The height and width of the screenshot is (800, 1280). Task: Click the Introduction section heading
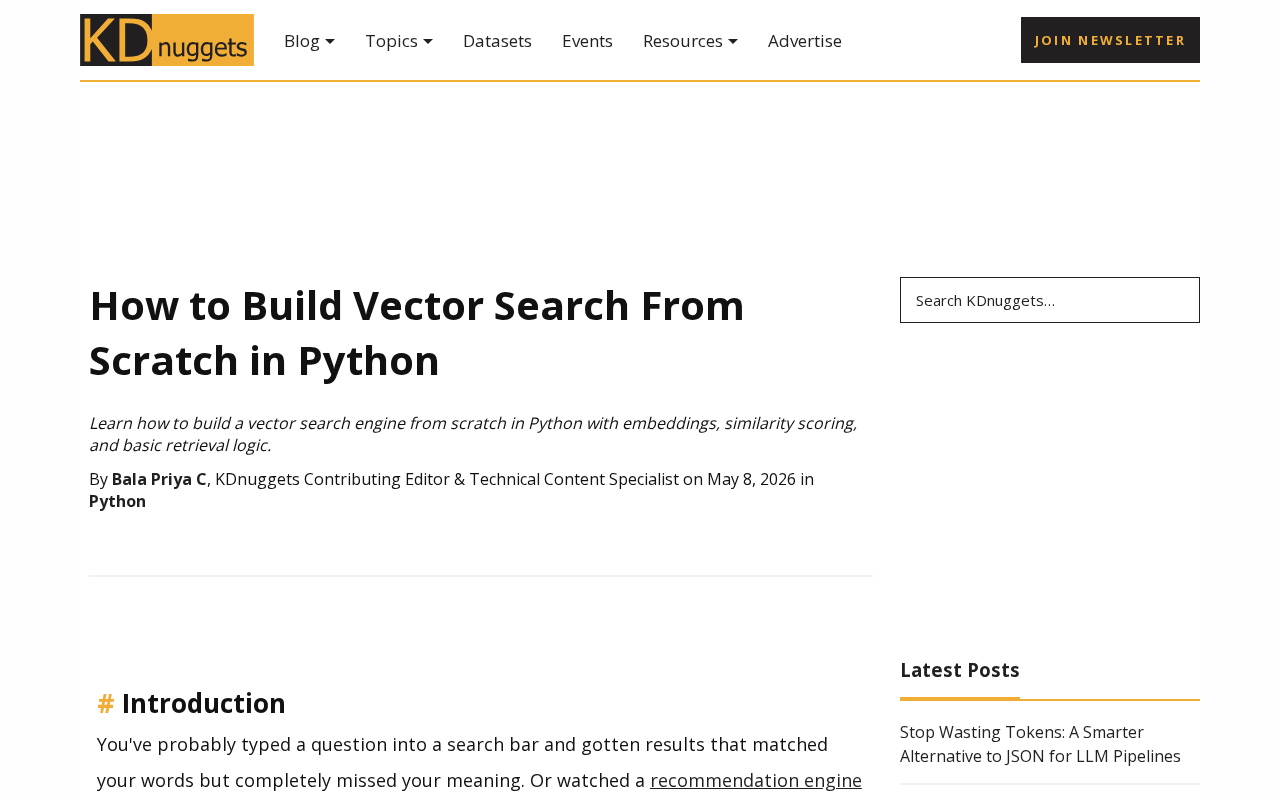click(204, 703)
